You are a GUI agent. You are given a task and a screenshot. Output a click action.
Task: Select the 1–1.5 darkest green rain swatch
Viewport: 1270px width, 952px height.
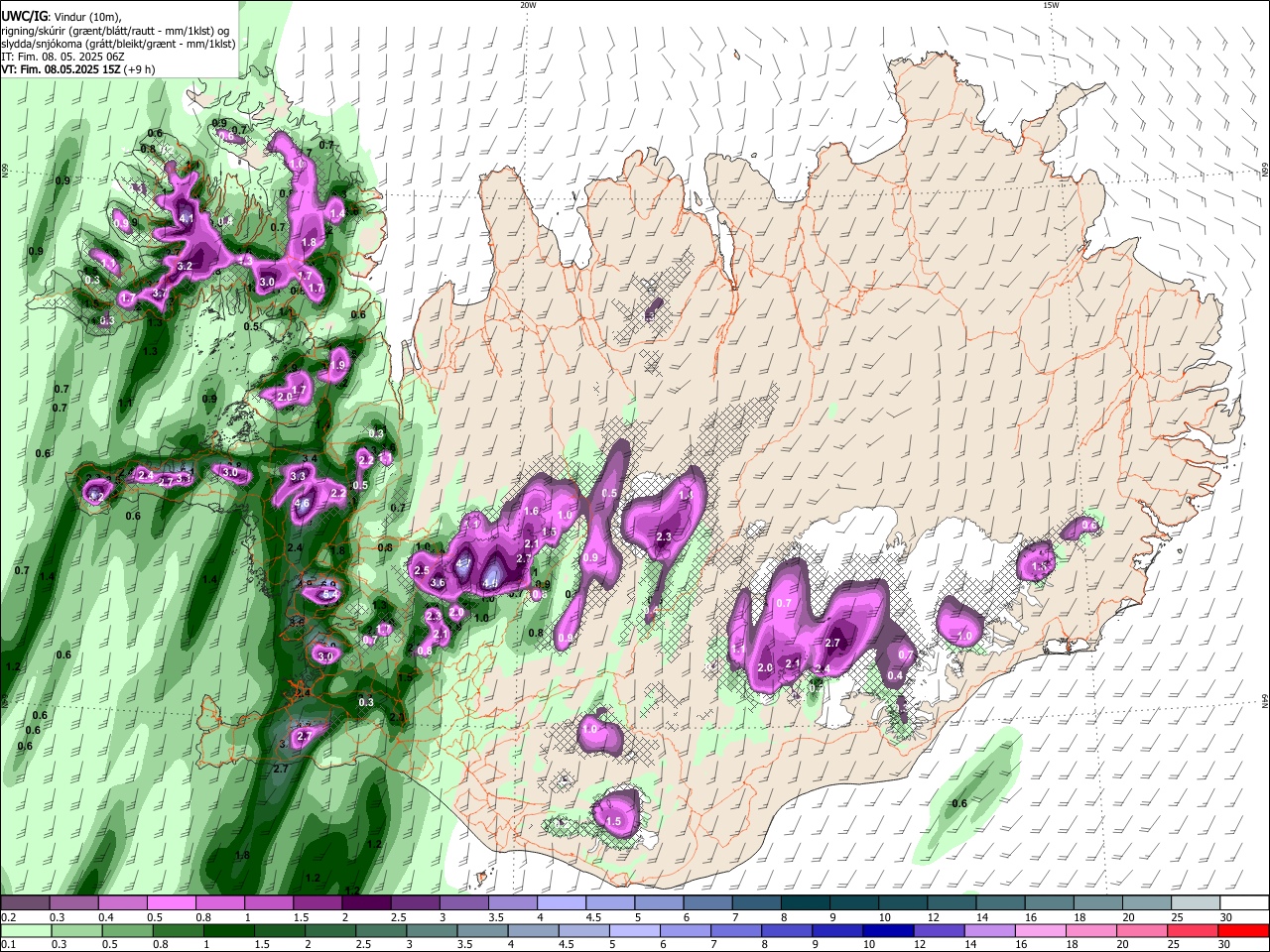pos(228,930)
